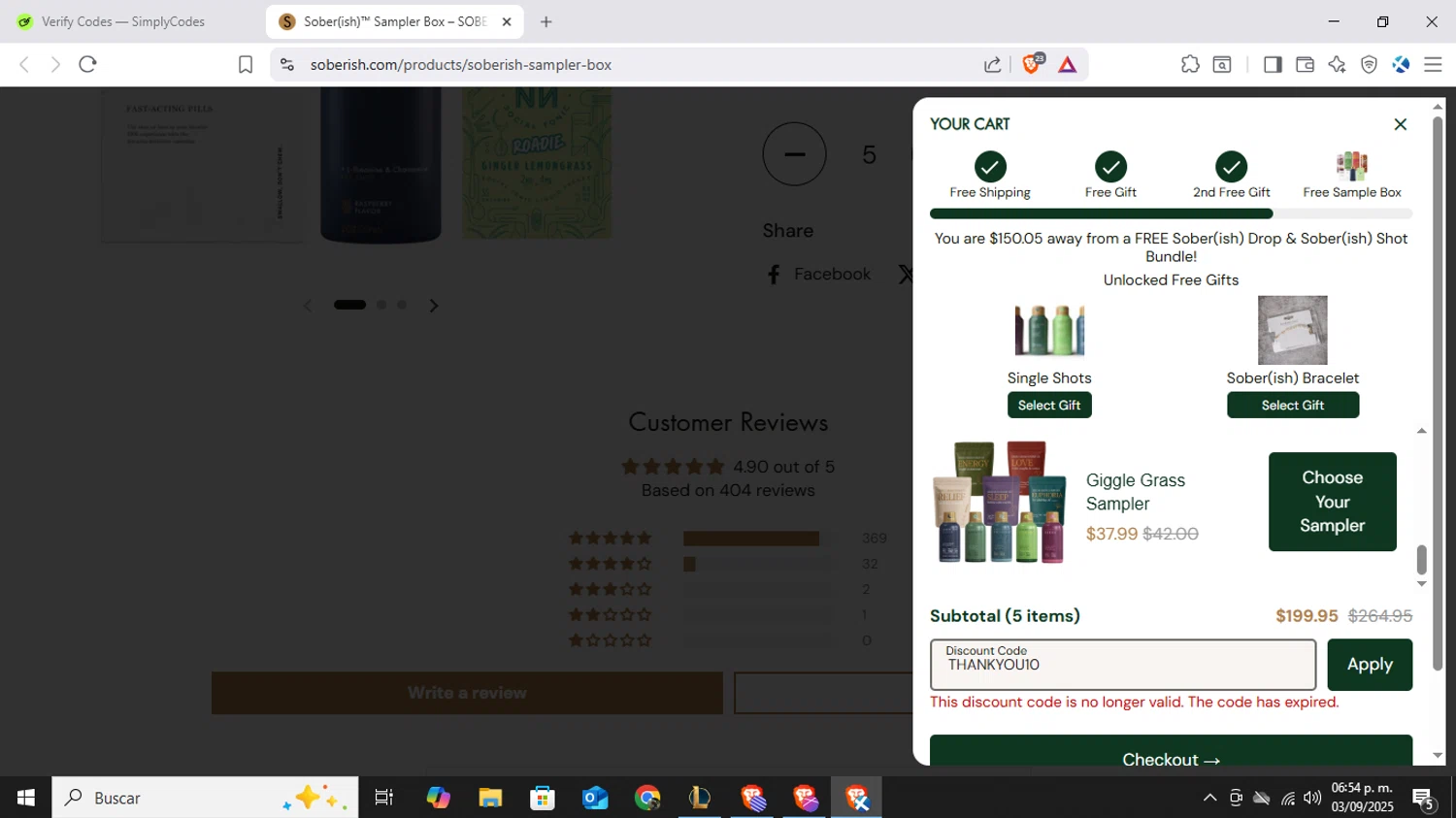Image resolution: width=1456 pixels, height=818 pixels.
Task: Switch to Sober(ish) Sampler Box tab
Action: click(394, 21)
